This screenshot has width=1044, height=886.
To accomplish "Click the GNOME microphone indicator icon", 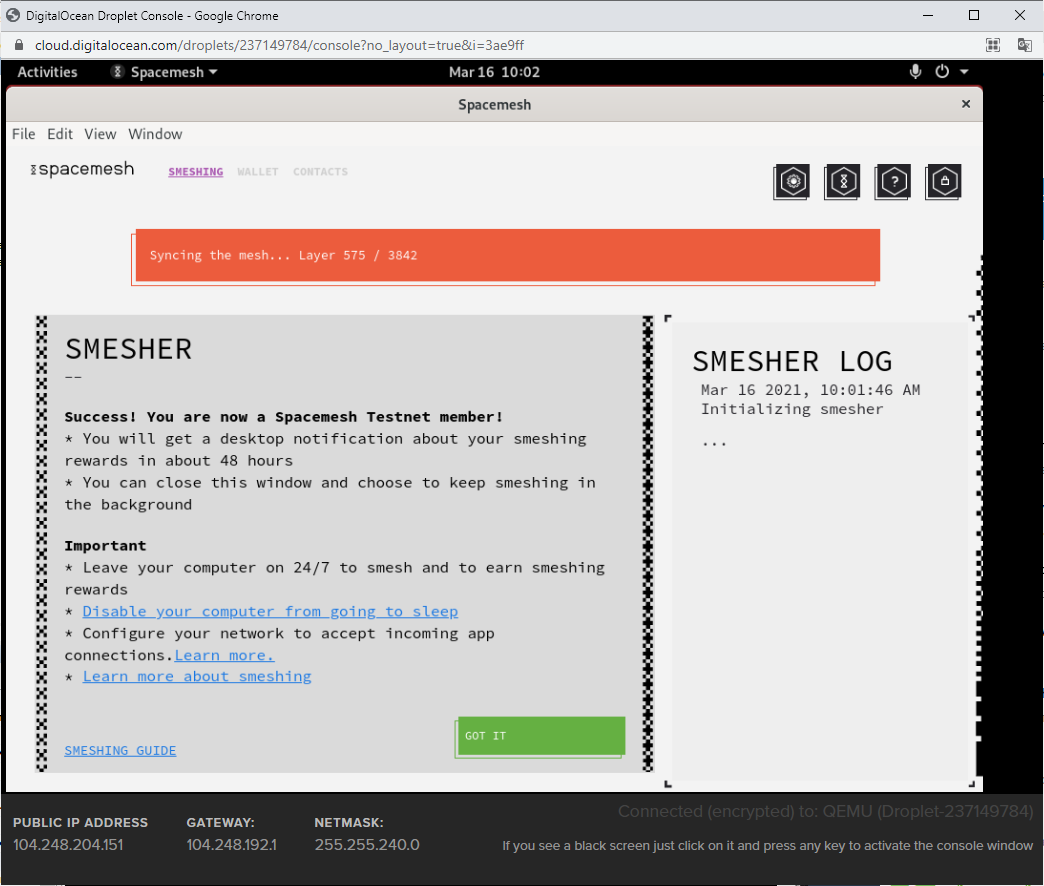I will tap(915, 72).
